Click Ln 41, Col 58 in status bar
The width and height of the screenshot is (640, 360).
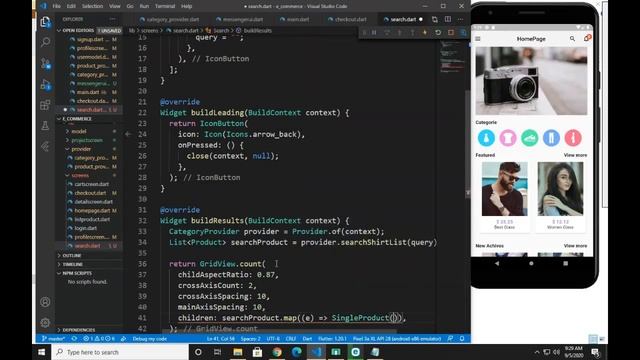click(221, 339)
